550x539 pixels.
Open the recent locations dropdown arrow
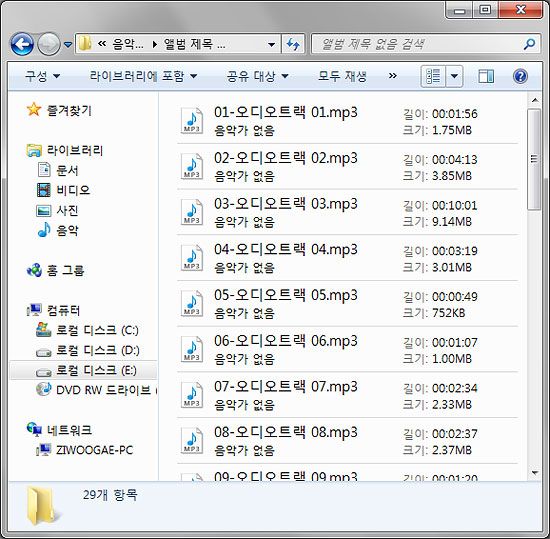(68, 45)
